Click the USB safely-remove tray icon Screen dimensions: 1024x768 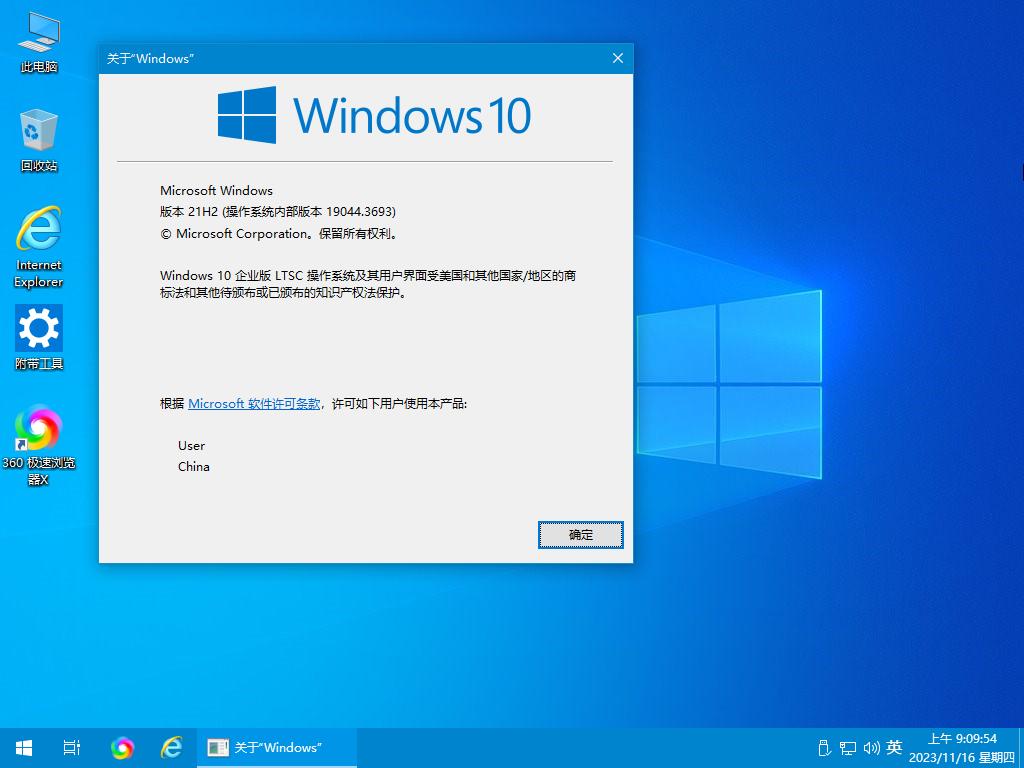point(824,748)
